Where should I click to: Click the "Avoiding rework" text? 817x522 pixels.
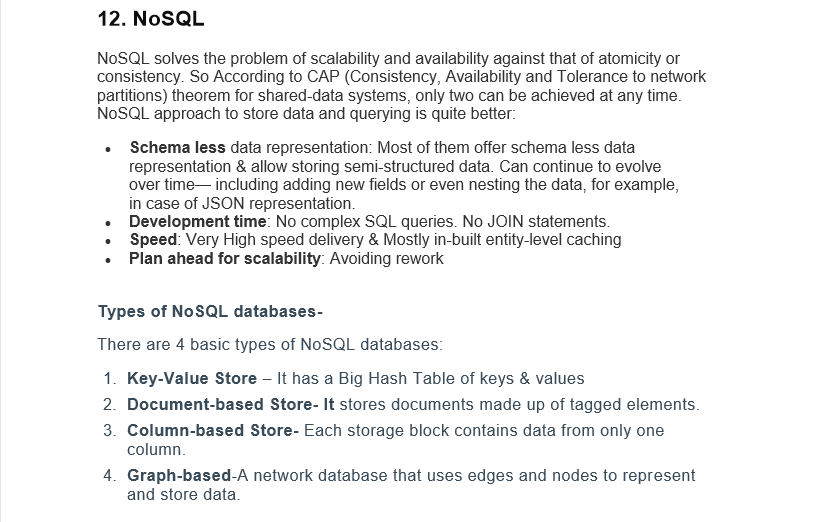[386, 259]
